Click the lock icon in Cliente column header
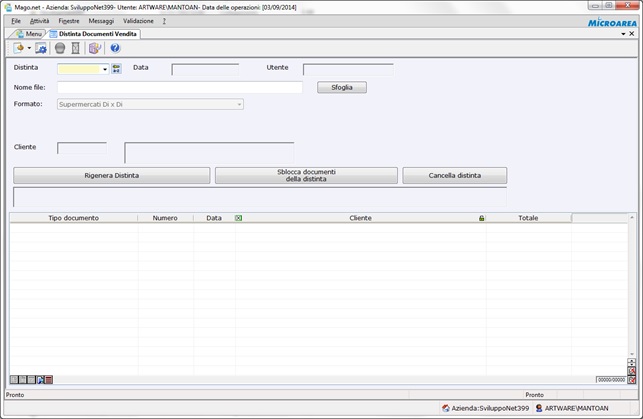The height and width of the screenshot is (419, 643). [x=481, y=217]
